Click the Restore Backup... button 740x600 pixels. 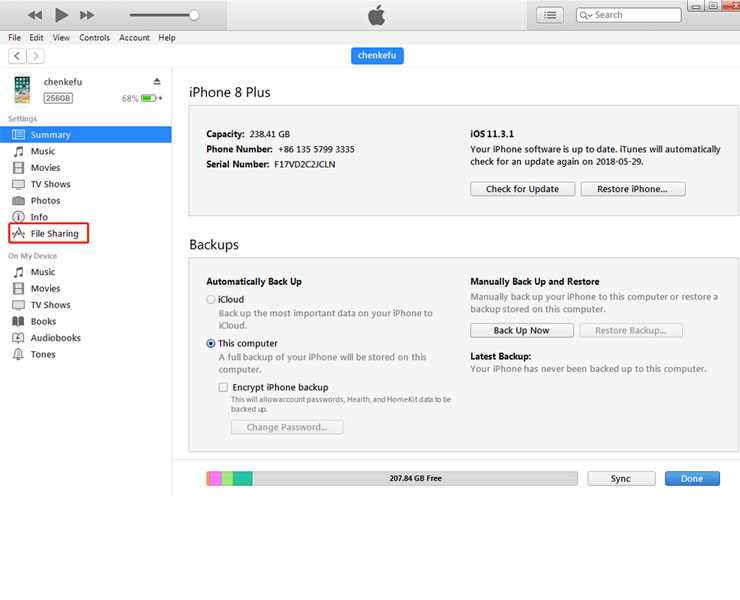[631, 330]
